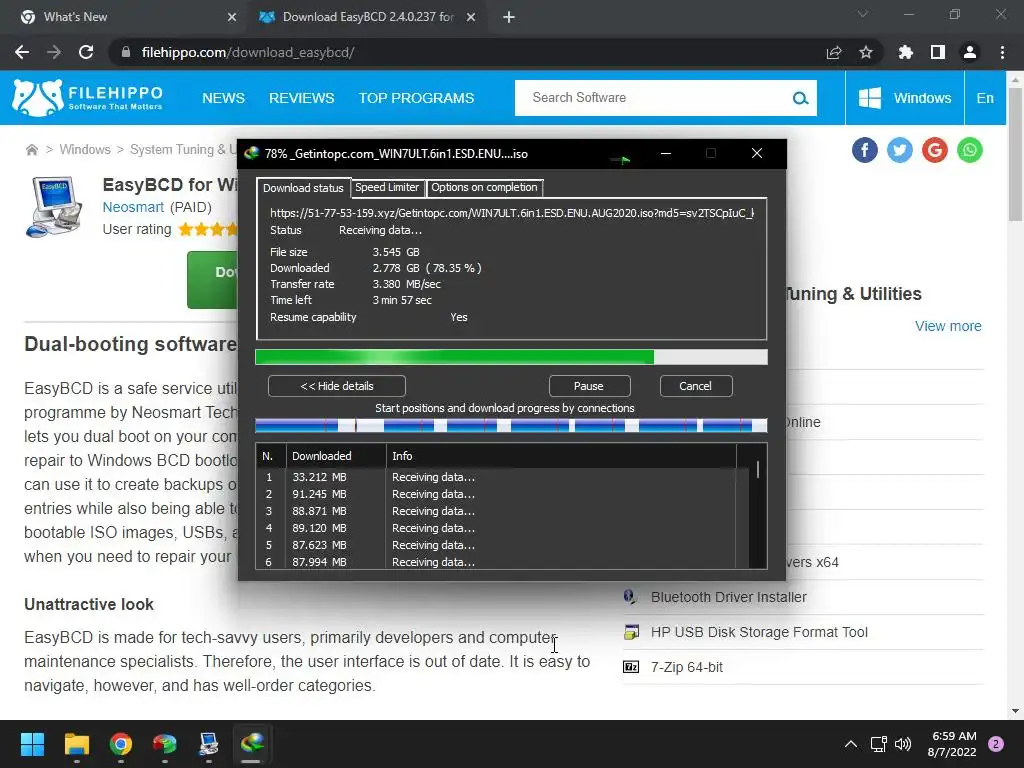Click Bluetooth Driver Installer icon

pos(630,597)
